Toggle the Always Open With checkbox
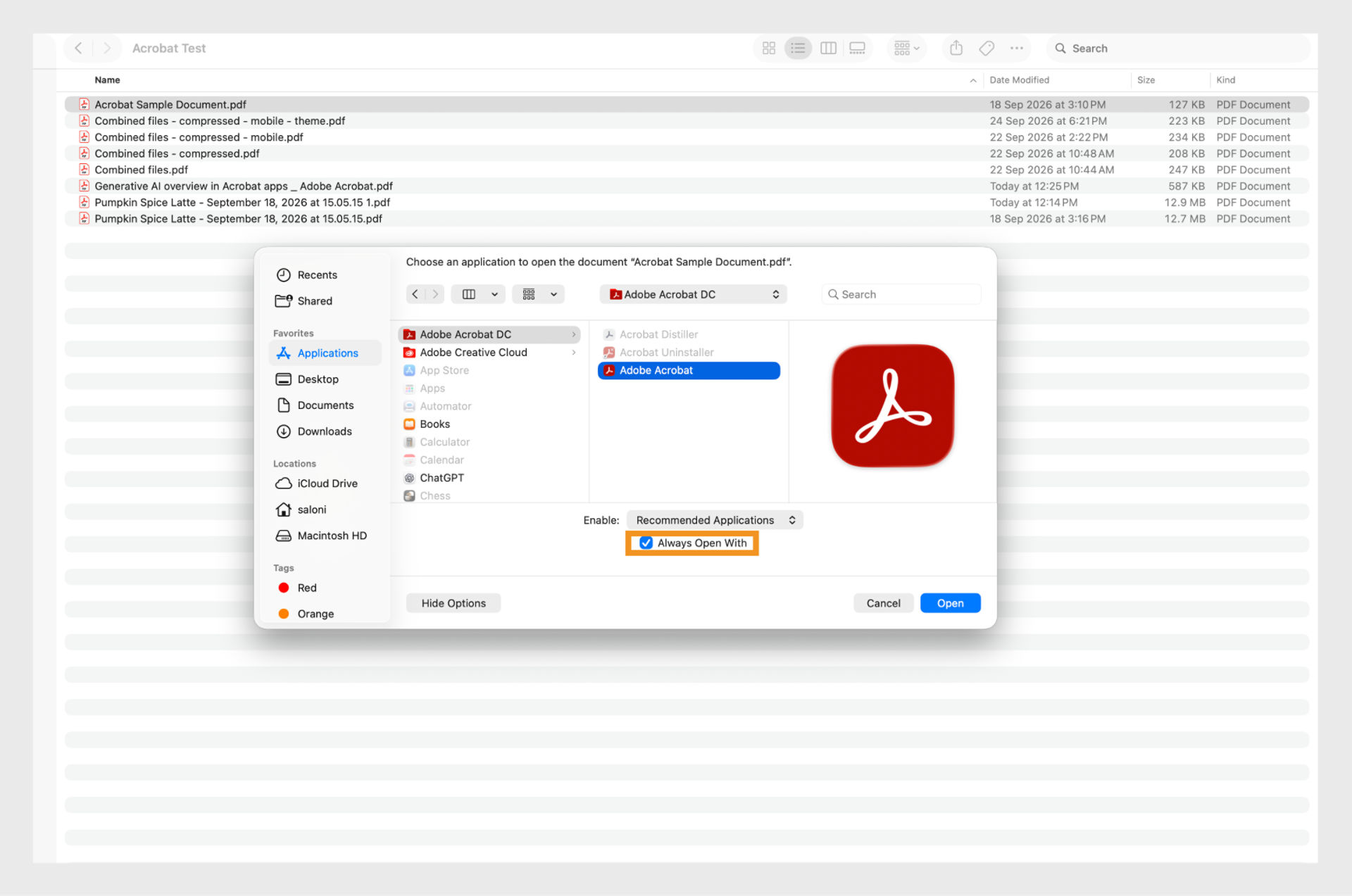 pyautogui.click(x=646, y=543)
